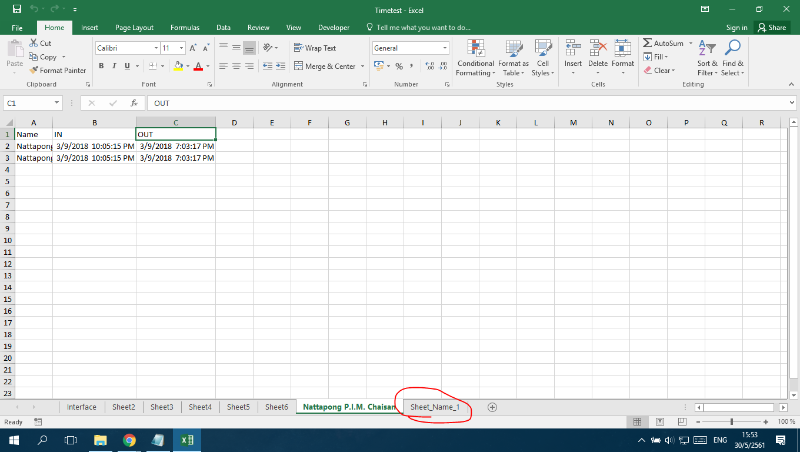
Task: Open Google Chrome from the taskbar
Action: click(129, 439)
